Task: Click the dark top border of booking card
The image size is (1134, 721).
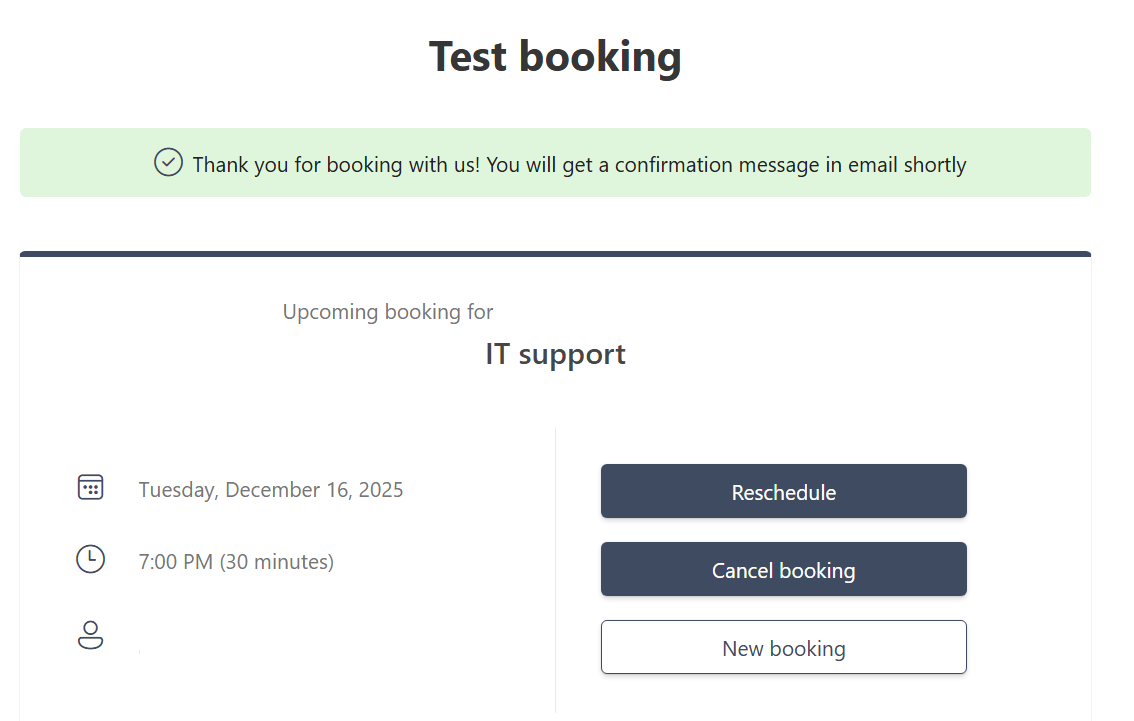Action: (x=555, y=254)
